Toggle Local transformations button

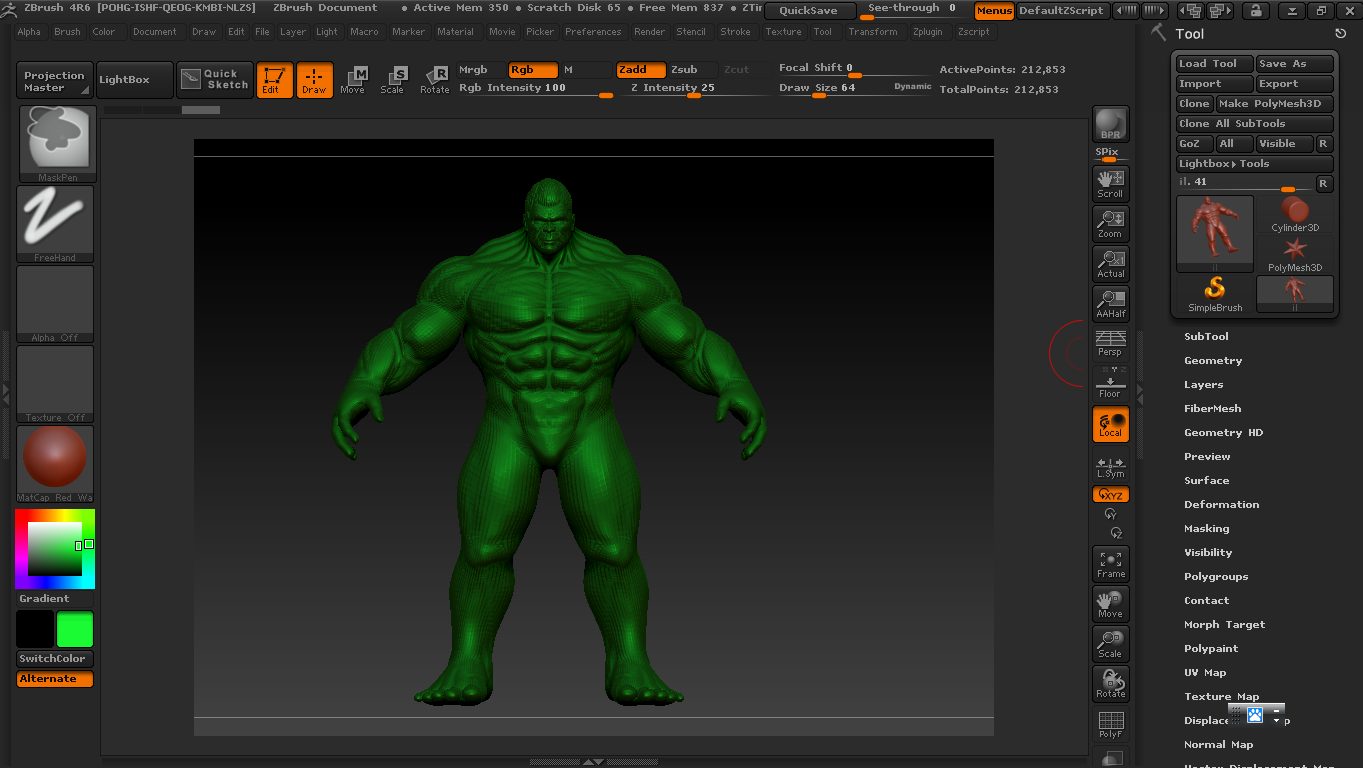(1111, 424)
